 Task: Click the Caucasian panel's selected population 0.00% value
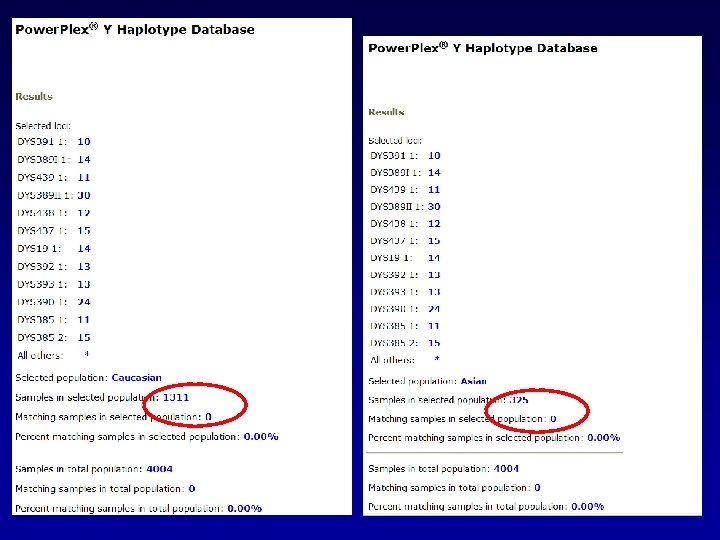click(261, 437)
